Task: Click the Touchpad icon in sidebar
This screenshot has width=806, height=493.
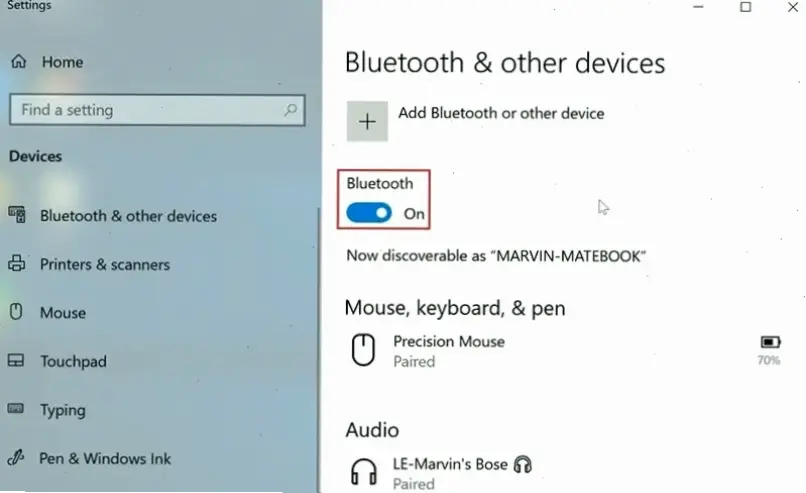Action: click(16, 361)
